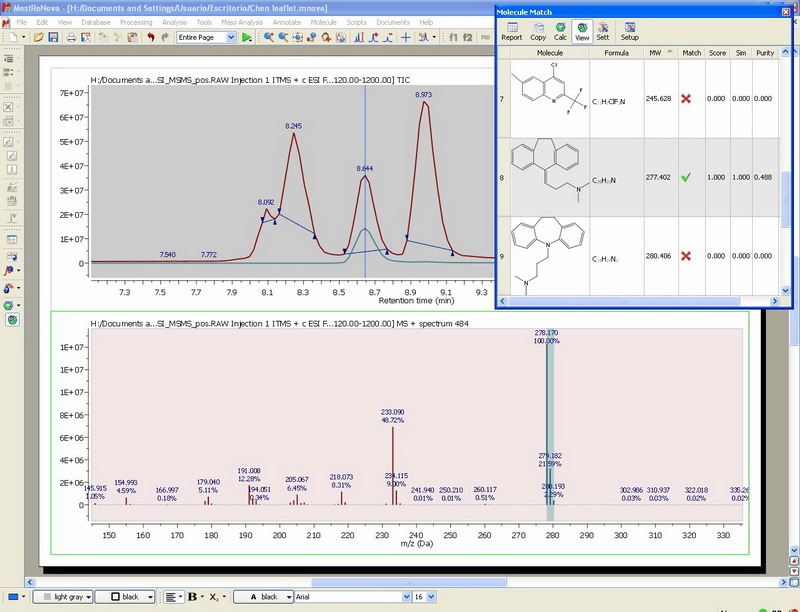Open the Entire Page zoom dropdown

[x=231, y=37]
